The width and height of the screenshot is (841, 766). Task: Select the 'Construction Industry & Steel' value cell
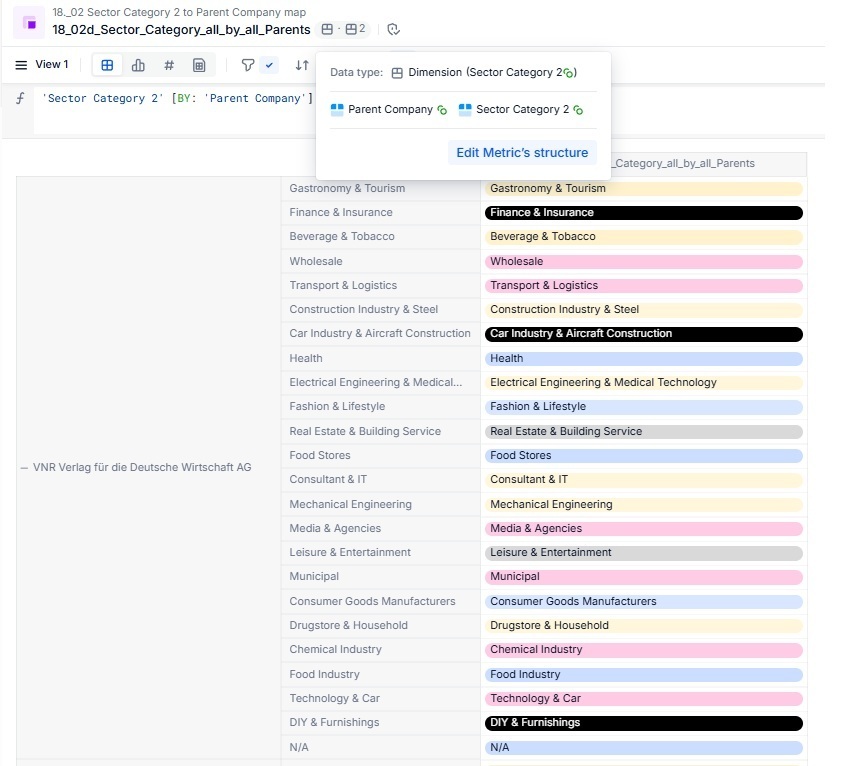pos(644,310)
